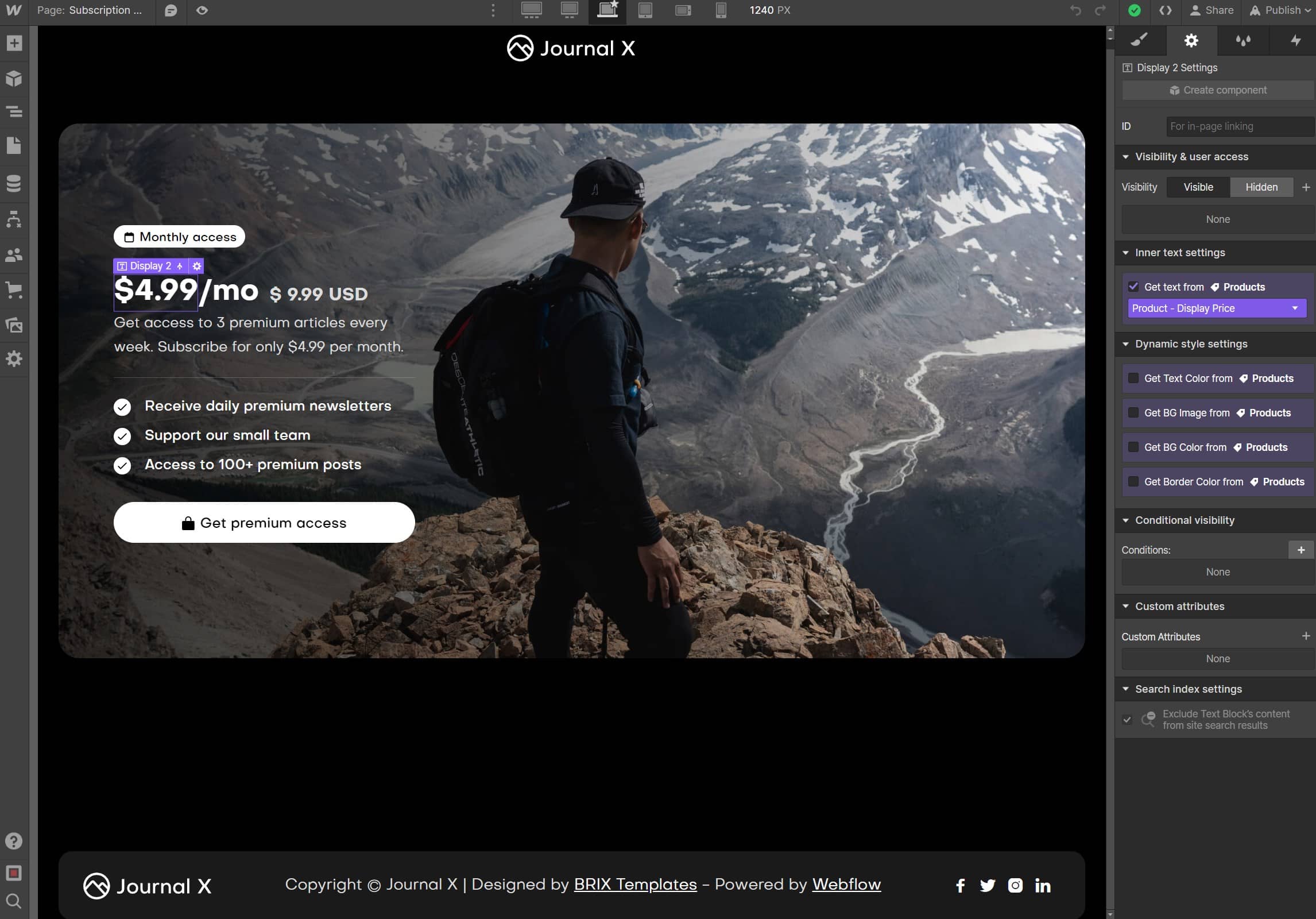The width and height of the screenshot is (1316, 919).
Task: Open the Components panel
Action: point(14,79)
